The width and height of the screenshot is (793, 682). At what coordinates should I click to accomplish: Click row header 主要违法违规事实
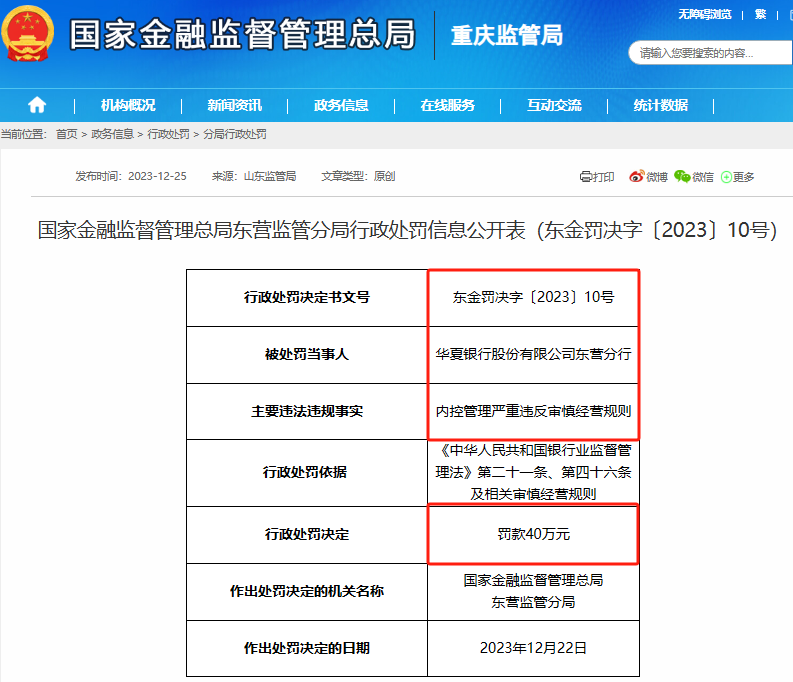[307, 411]
